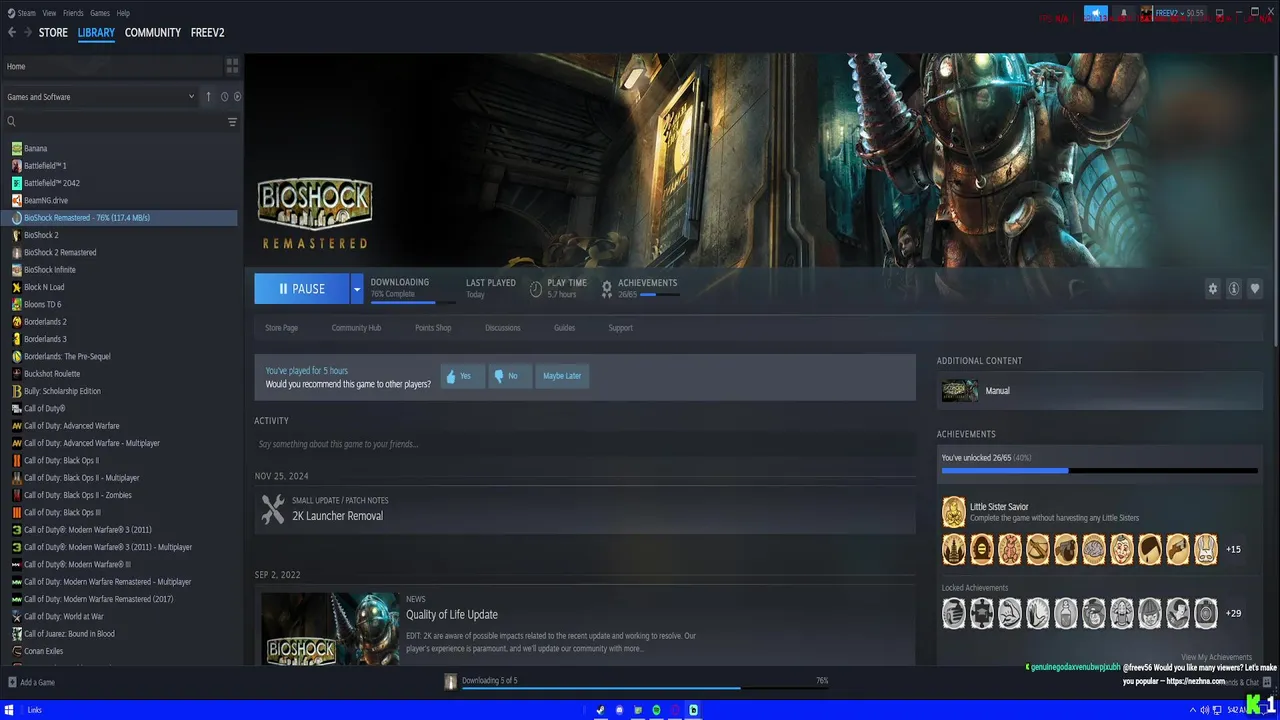Screen dimensions: 1280x720
Task: Click the Steam taskbar icon
Action: coord(600,710)
